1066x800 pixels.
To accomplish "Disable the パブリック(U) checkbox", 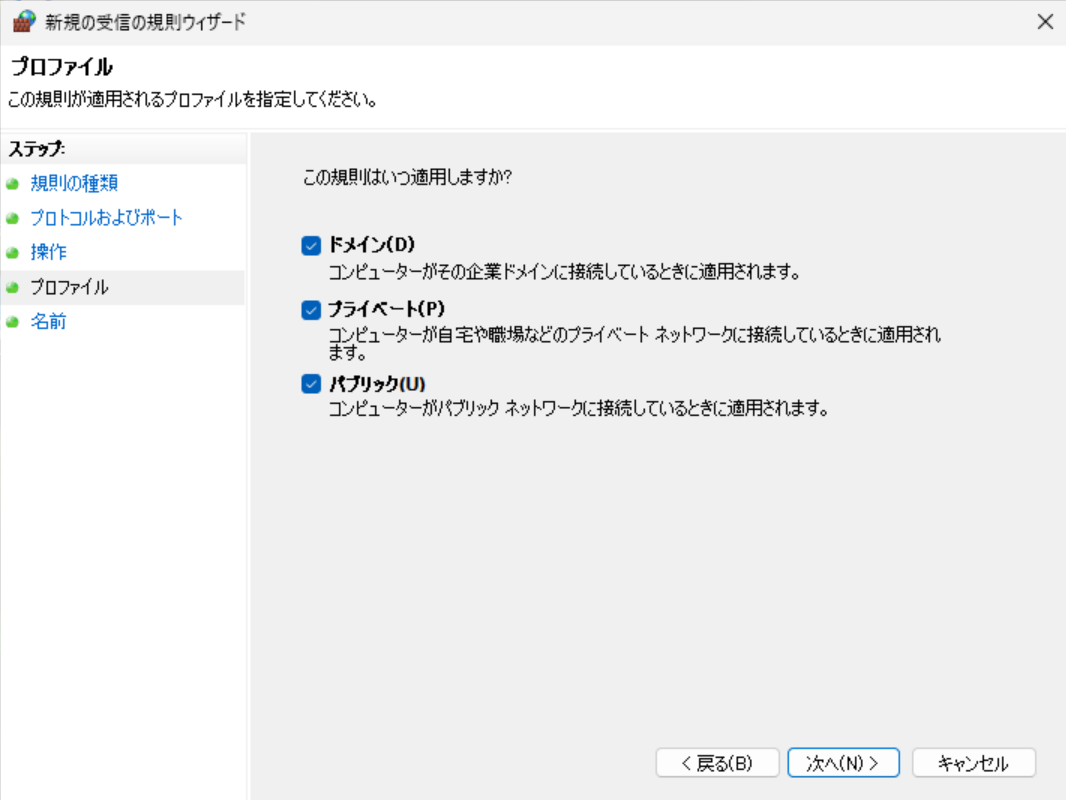I will click(x=311, y=383).
